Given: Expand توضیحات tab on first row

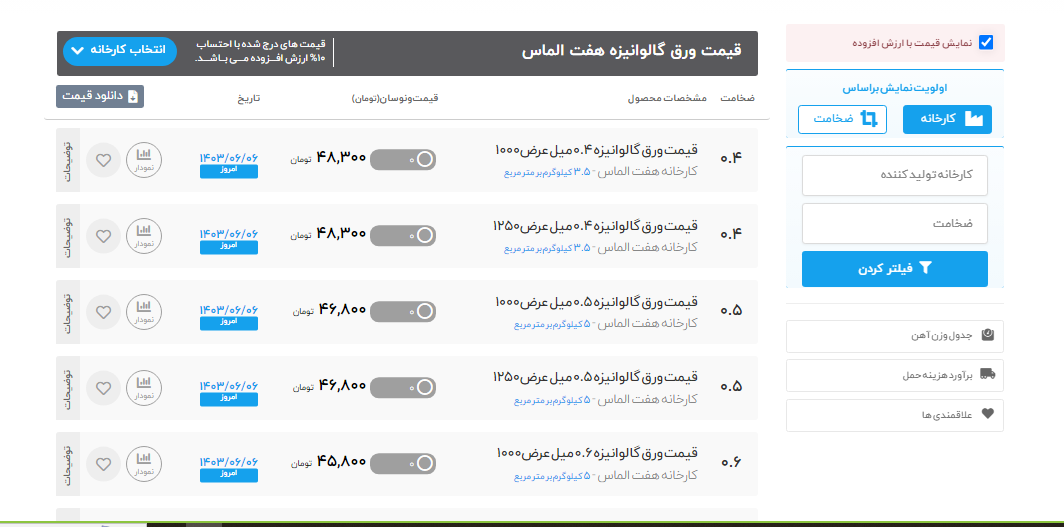Looking at the screenshot, I should coord(67,160).
